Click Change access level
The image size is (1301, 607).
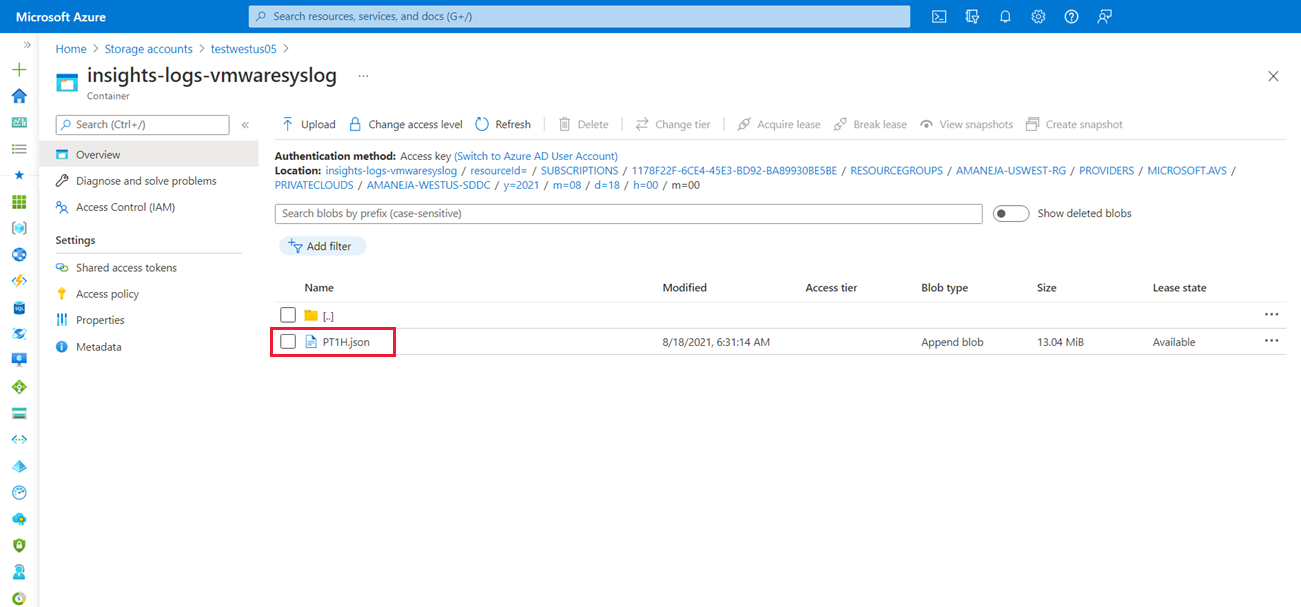pyautogui.click(x=405, y=125)
